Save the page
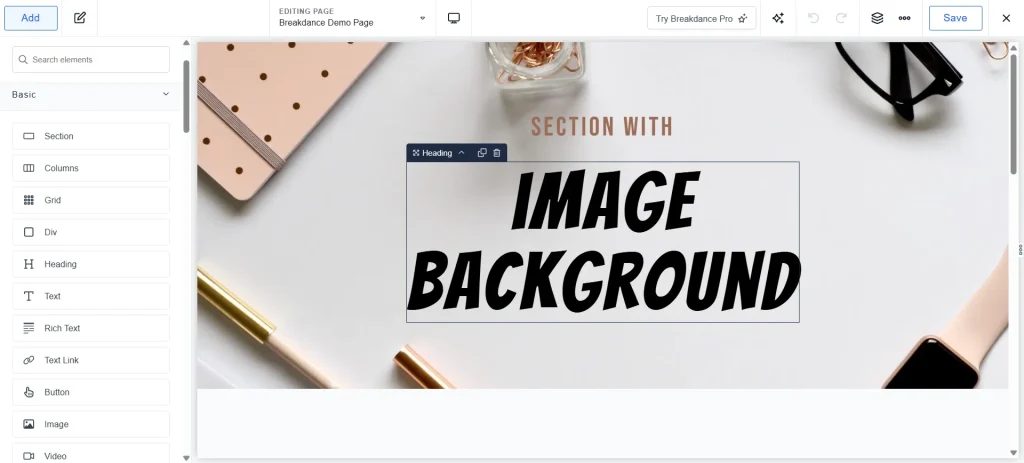This screenshot has height=463, width=1024. 955,18
